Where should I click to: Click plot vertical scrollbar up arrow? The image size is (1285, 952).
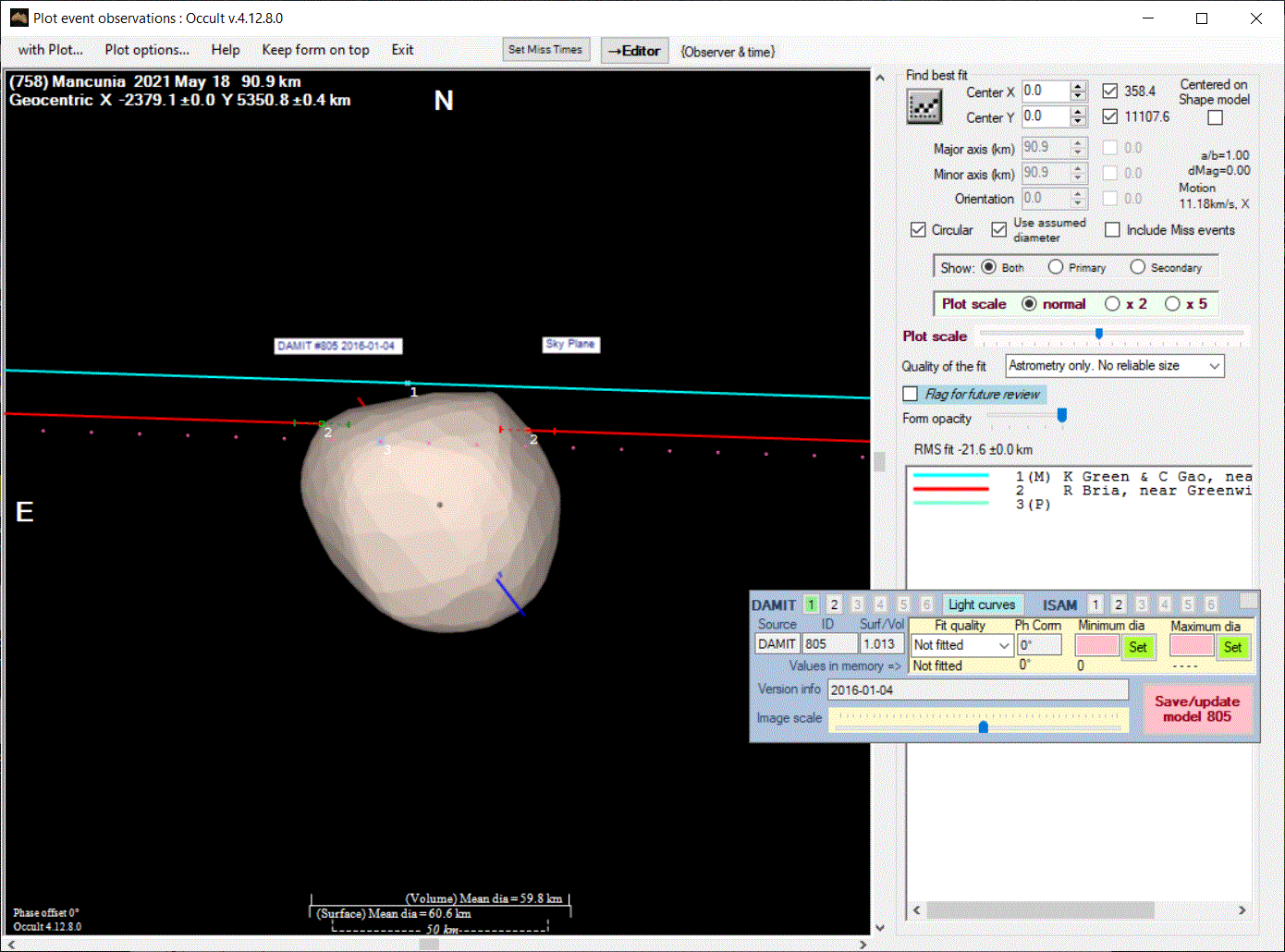point(879,78)
